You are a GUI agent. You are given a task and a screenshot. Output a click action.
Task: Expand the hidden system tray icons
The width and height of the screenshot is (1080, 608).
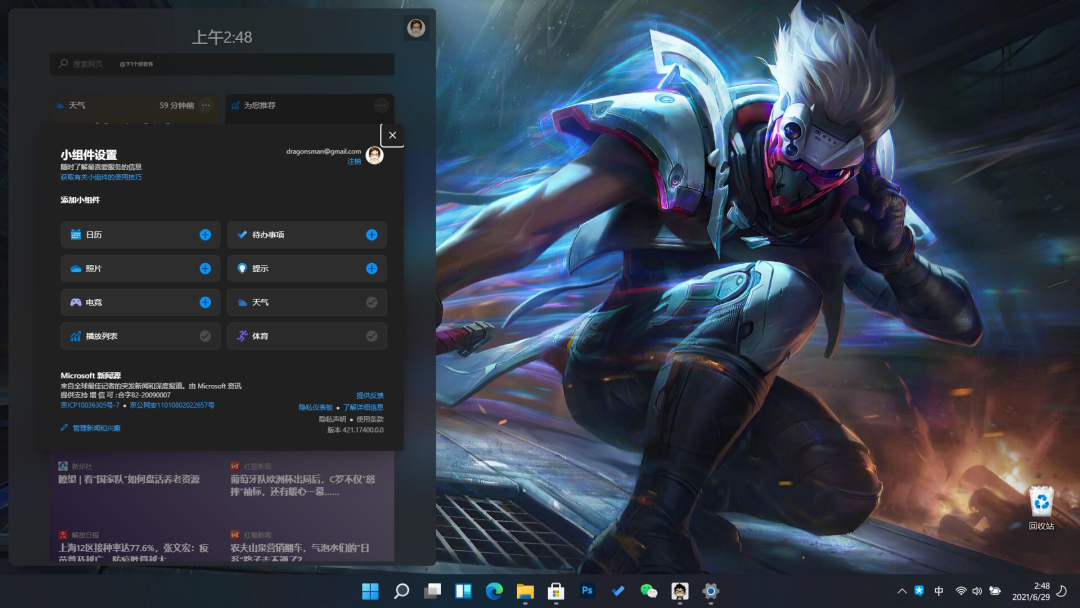(902, 591)
